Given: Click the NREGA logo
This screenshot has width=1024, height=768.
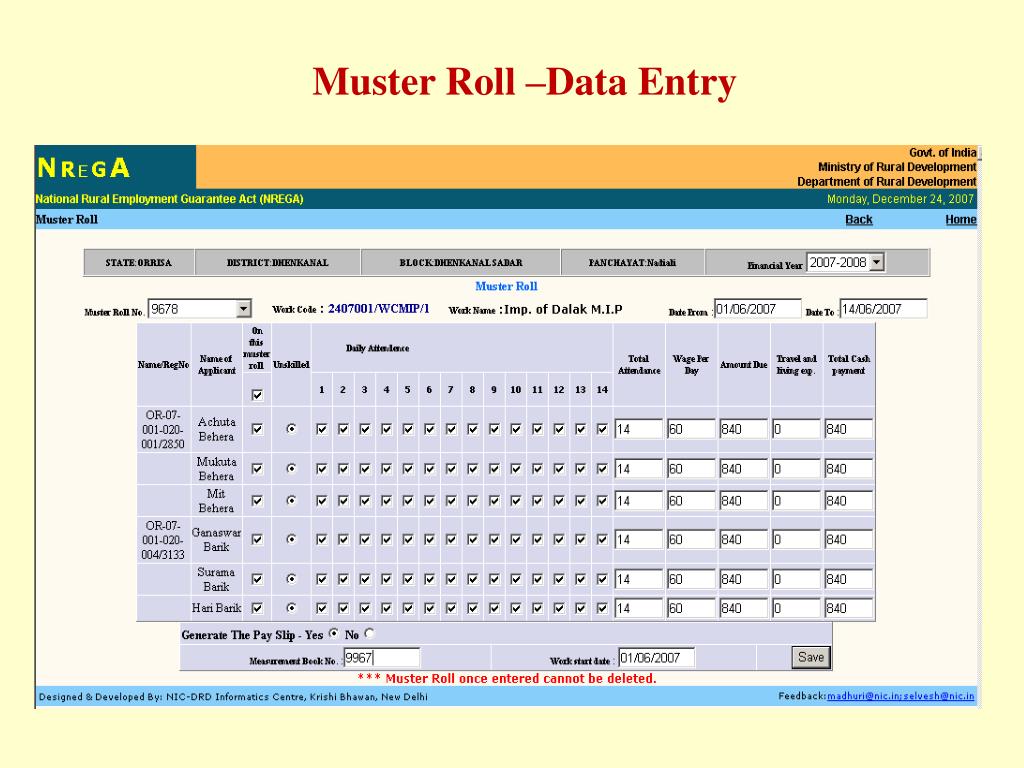Looking at the screenshot, I should click(84, 168).
